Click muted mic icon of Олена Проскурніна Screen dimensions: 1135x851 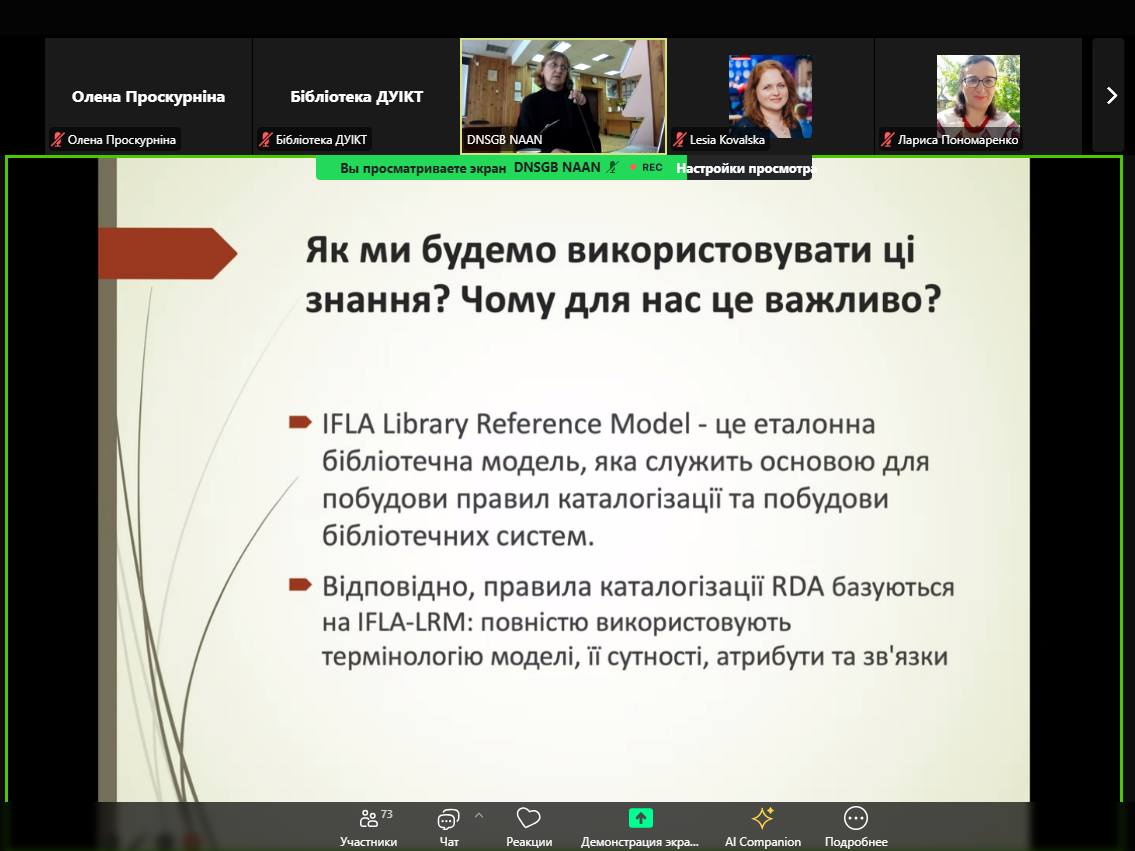click(x=58, y=140)
